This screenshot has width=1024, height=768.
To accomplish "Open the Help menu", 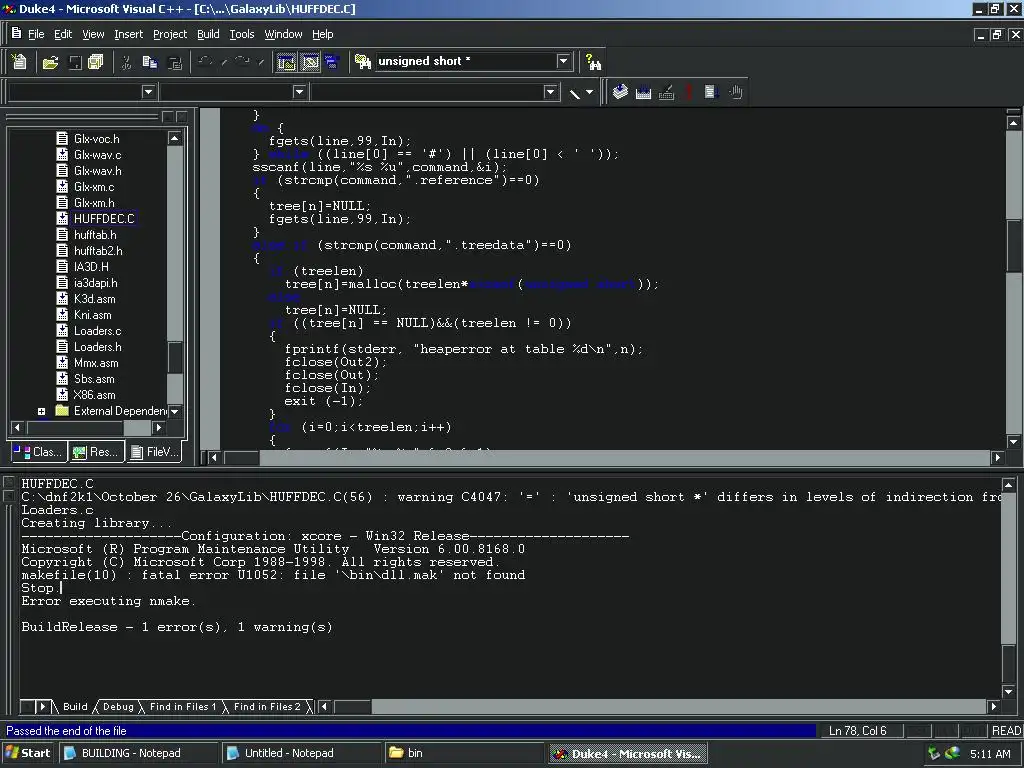I will [322, 34].
